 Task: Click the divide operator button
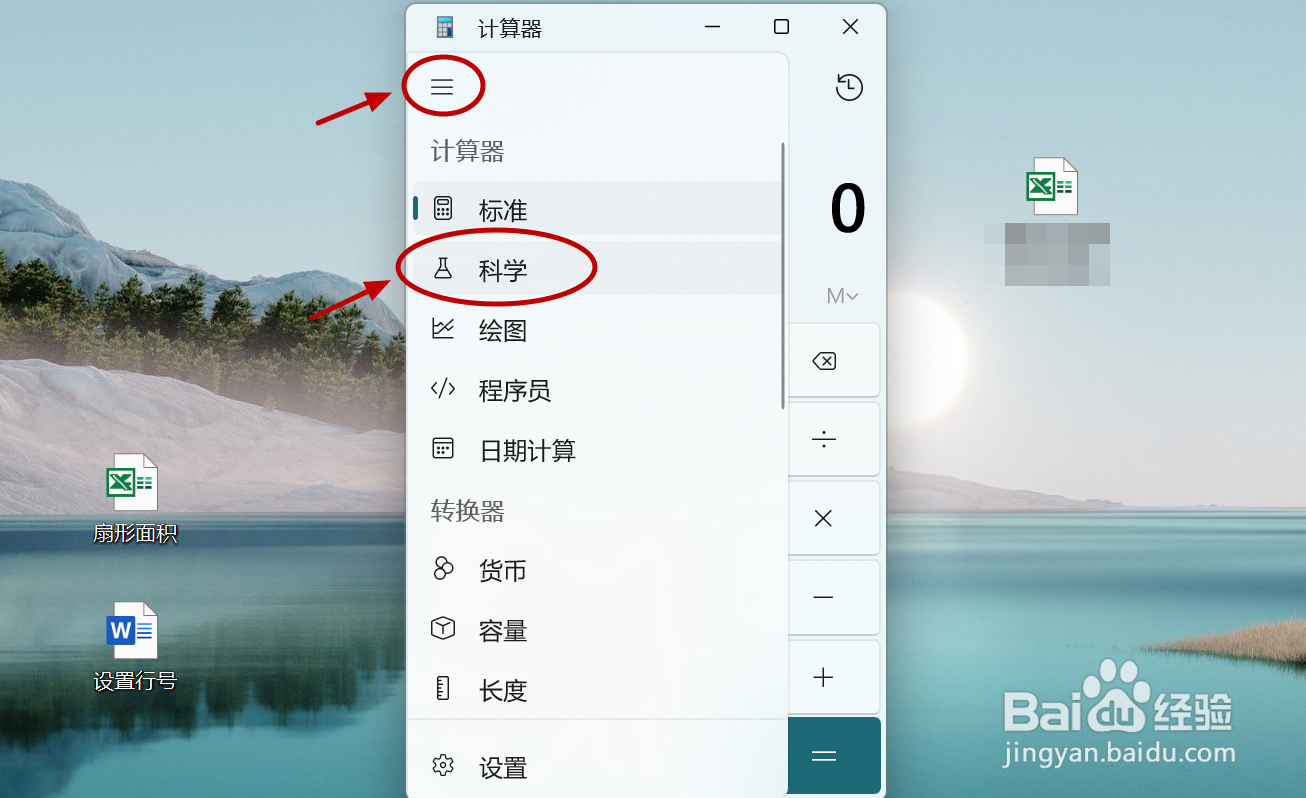[834, 439]
